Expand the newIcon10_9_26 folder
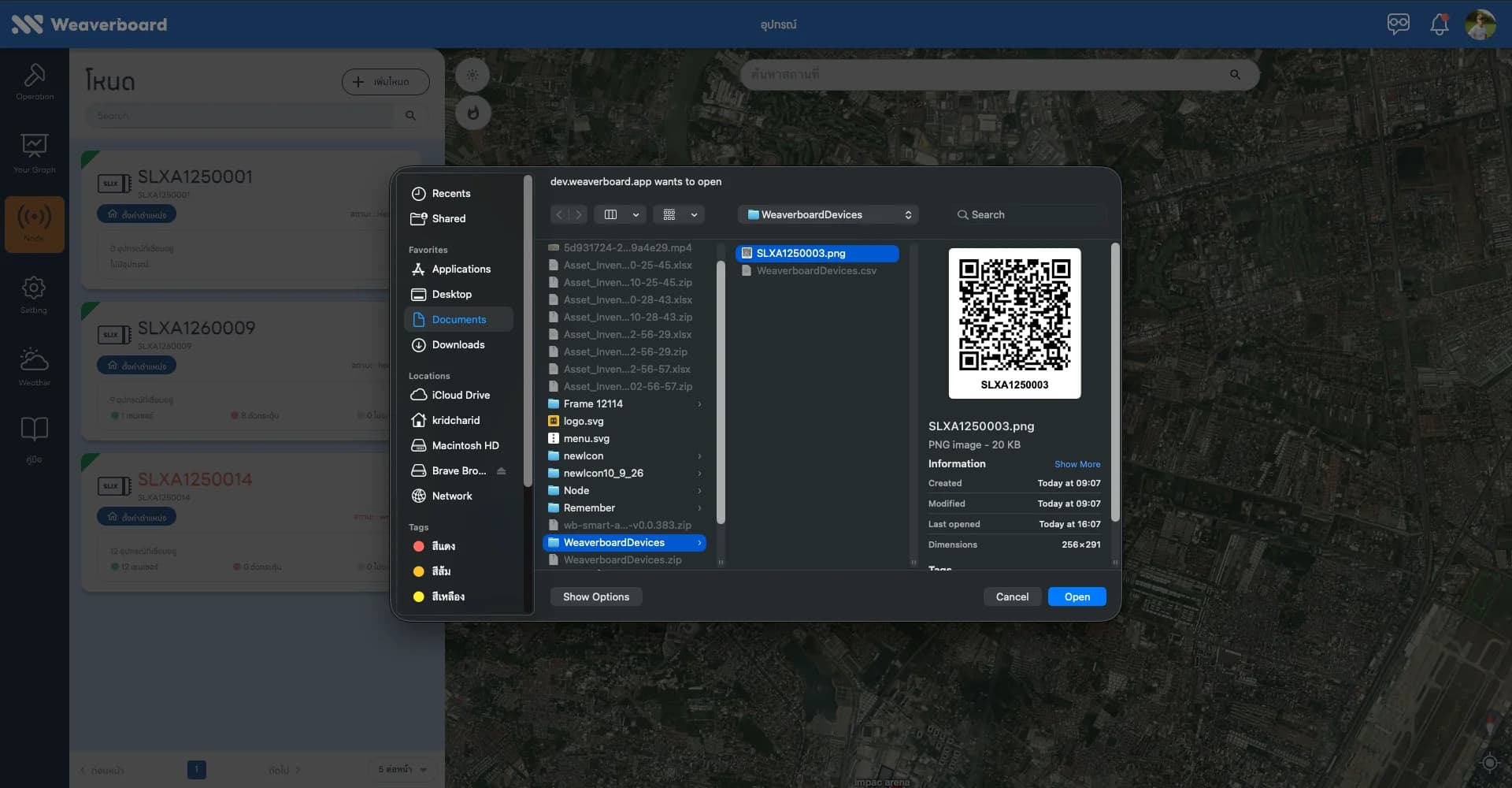 pos(699,474)
